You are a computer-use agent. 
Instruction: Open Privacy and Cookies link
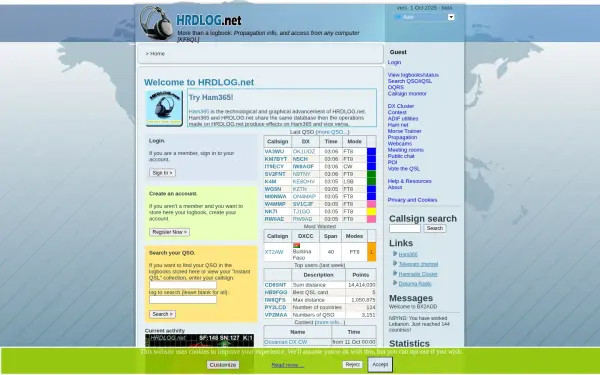(x=412, y=200)
